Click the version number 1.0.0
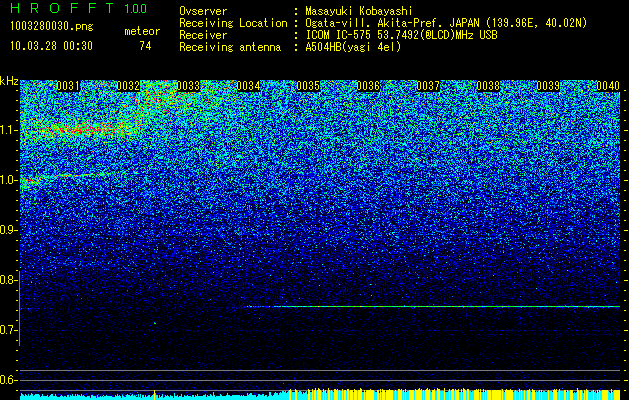 coord(136,9)
